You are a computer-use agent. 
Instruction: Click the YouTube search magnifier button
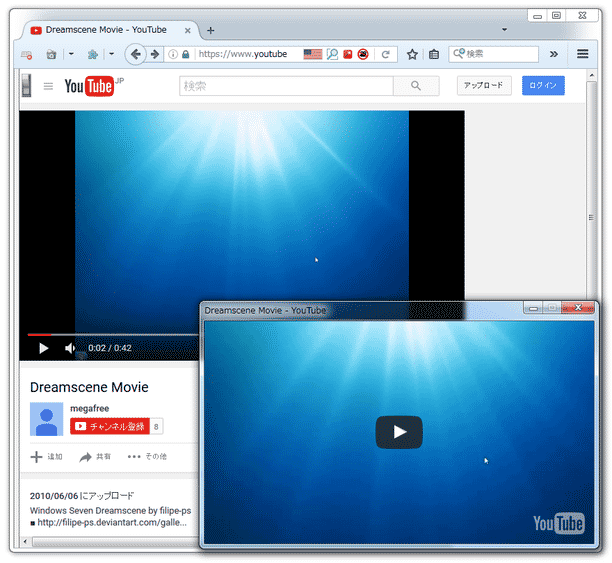pos(416,86)
